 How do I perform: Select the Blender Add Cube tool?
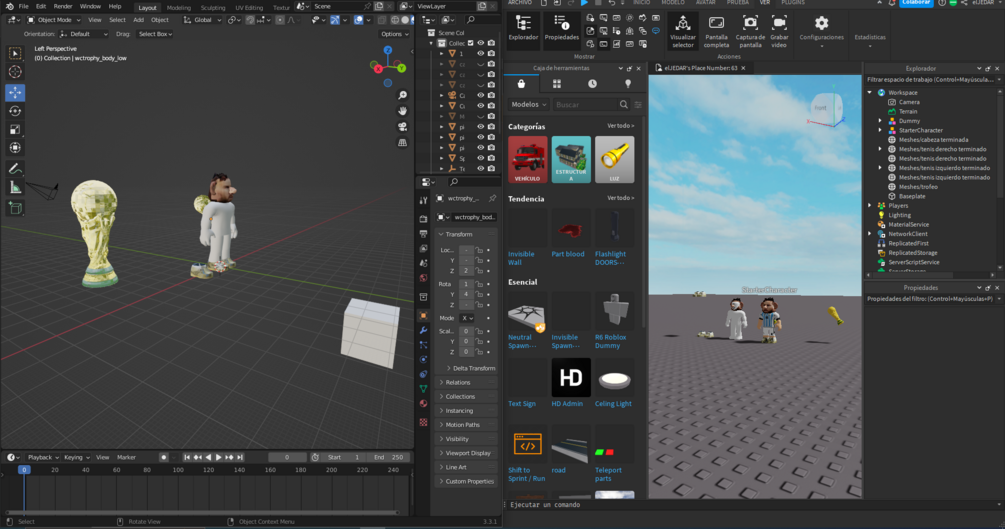(15, 208)
